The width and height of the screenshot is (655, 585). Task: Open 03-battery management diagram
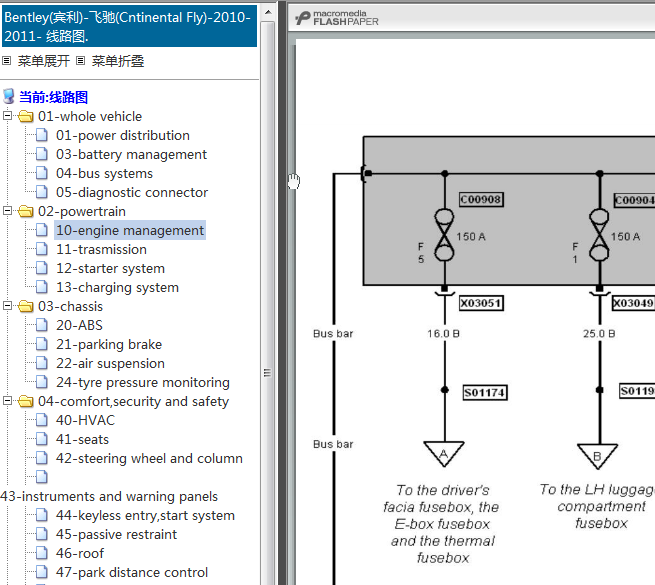pos(131,155)
